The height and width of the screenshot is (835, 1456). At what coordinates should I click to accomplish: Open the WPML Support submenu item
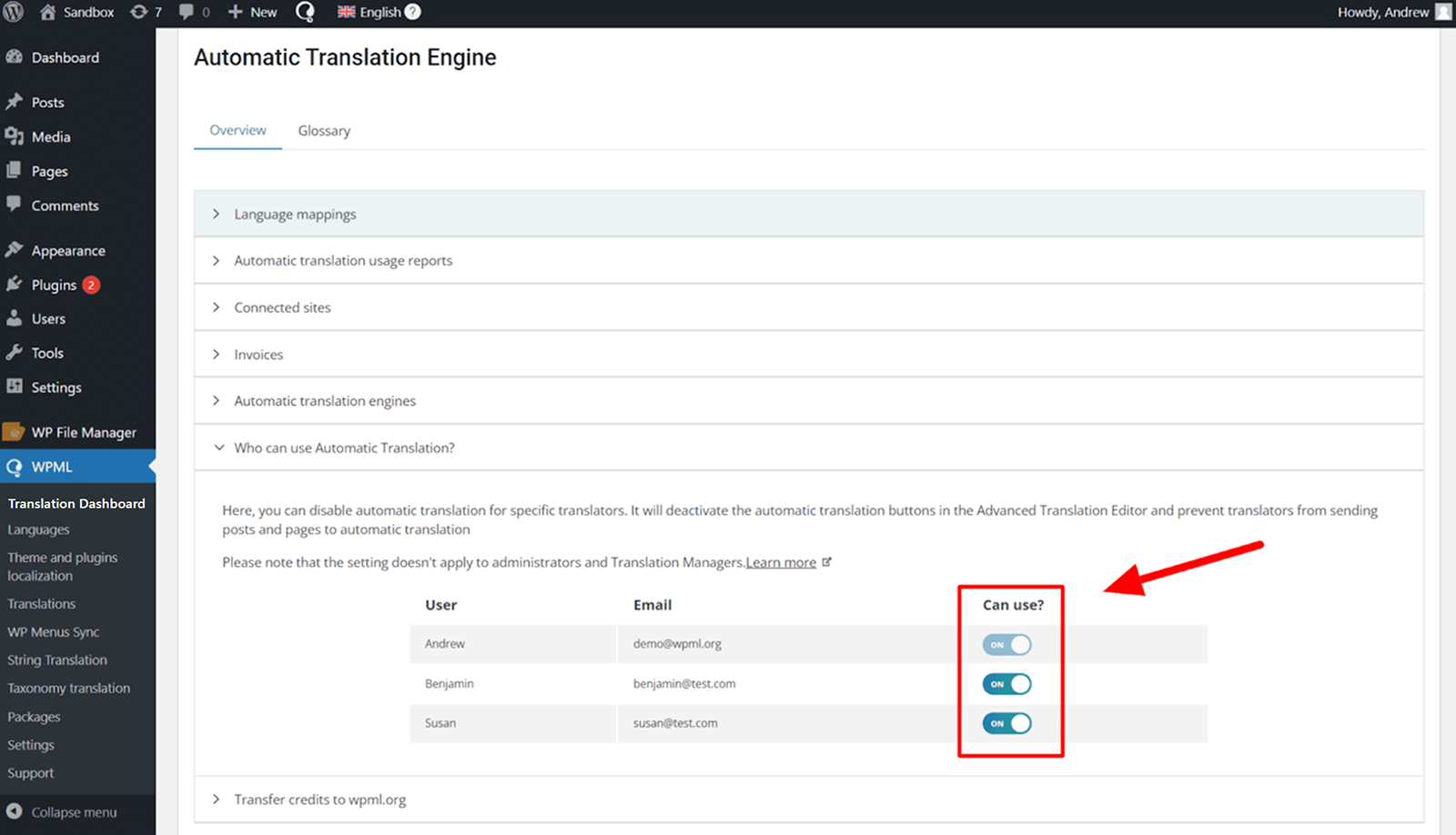coord(31,773)
